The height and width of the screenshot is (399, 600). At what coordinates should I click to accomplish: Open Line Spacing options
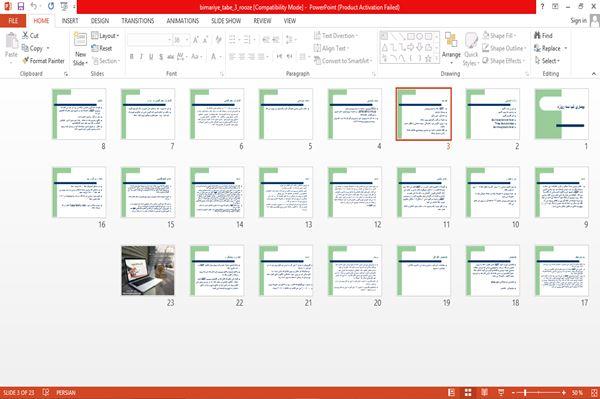click(291, 39)
